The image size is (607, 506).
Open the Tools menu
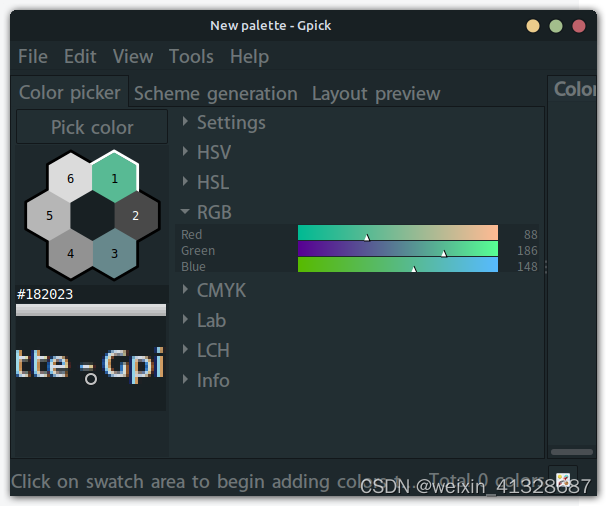[191, 57]
